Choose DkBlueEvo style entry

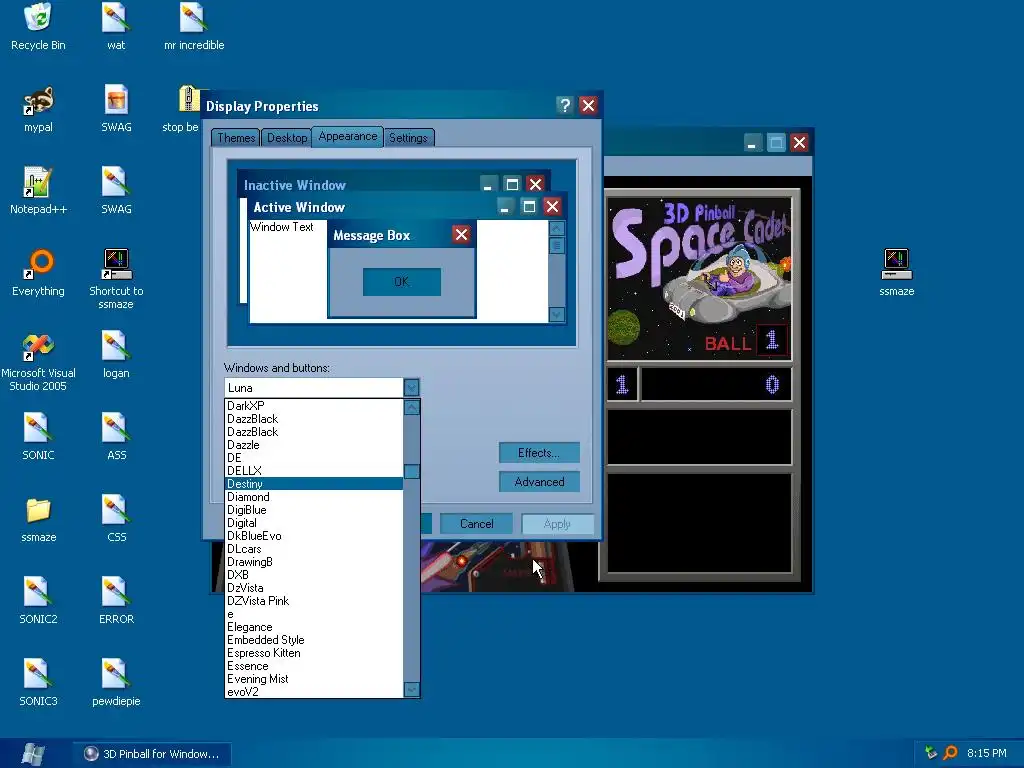[313, 536]
